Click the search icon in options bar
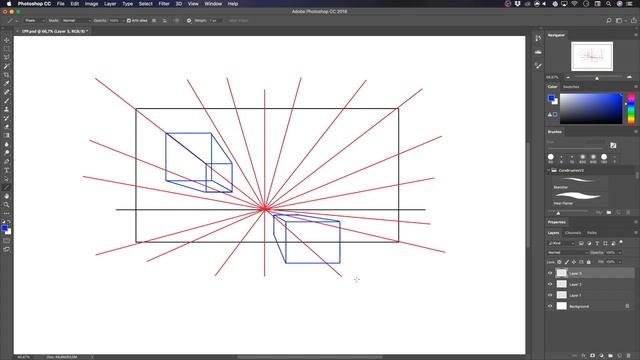Image resolution: width=640 pixels, height=360 pixels. click(609, 20)
